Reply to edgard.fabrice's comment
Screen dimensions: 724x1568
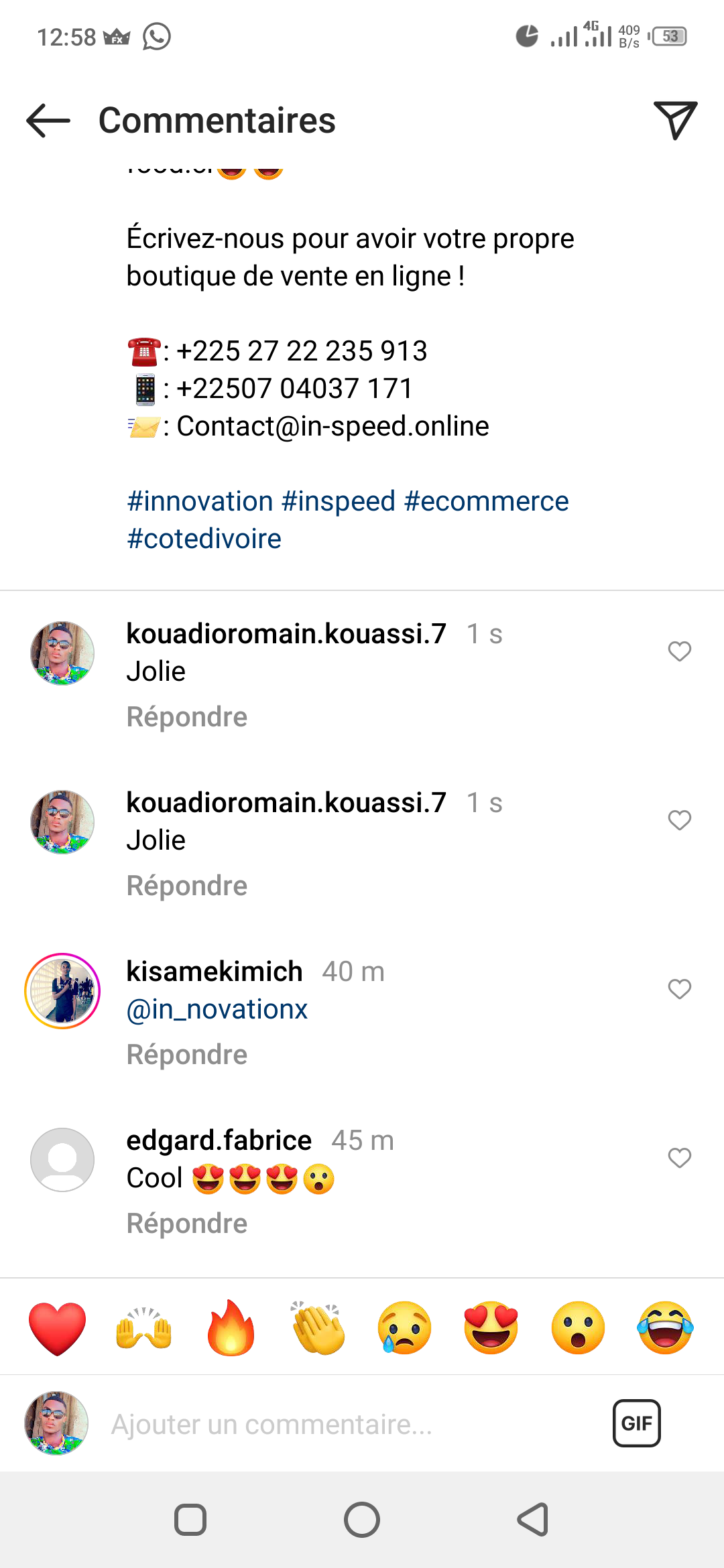187,1224
